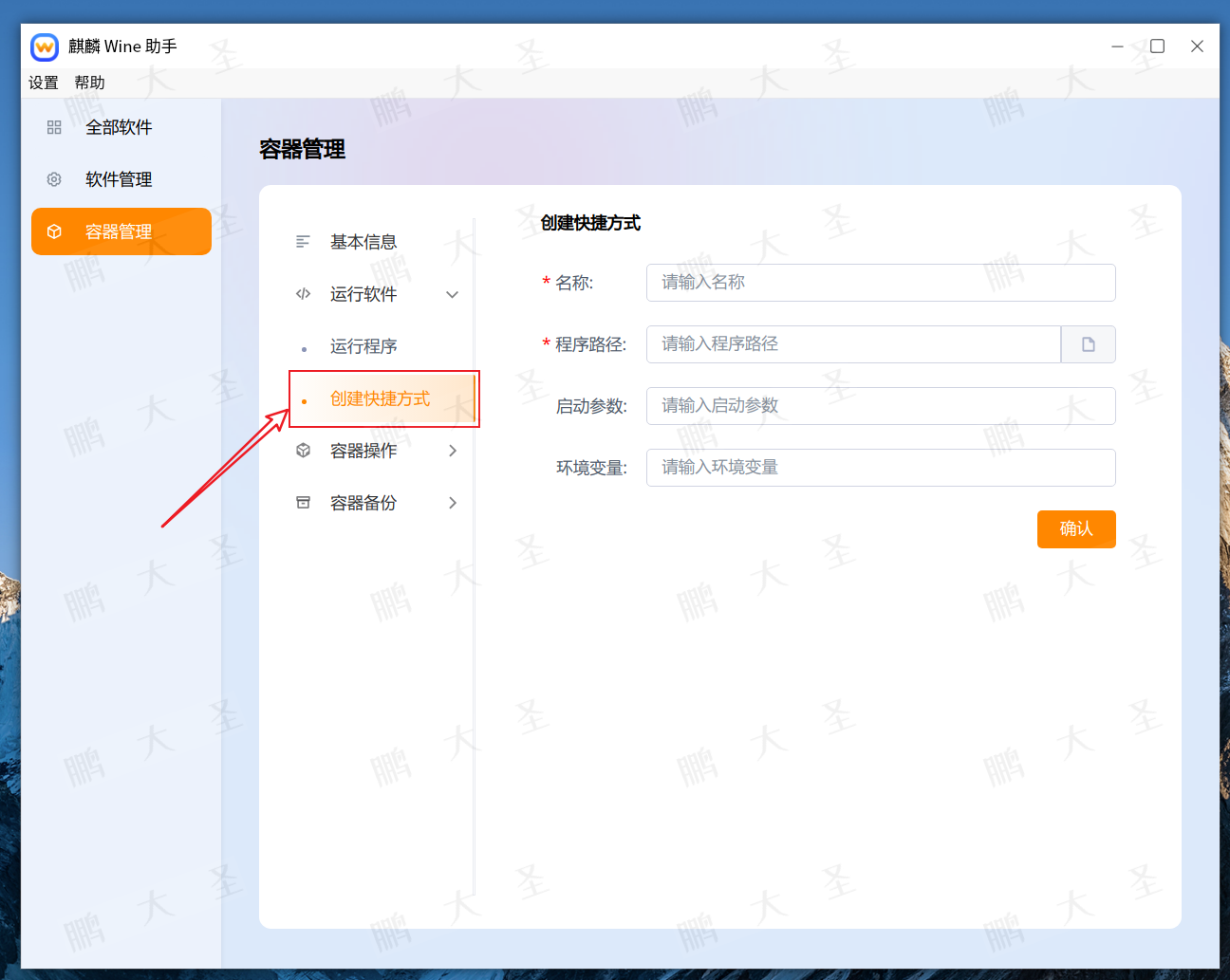Click the code icon beside 运行软件

tap(303, 294)
